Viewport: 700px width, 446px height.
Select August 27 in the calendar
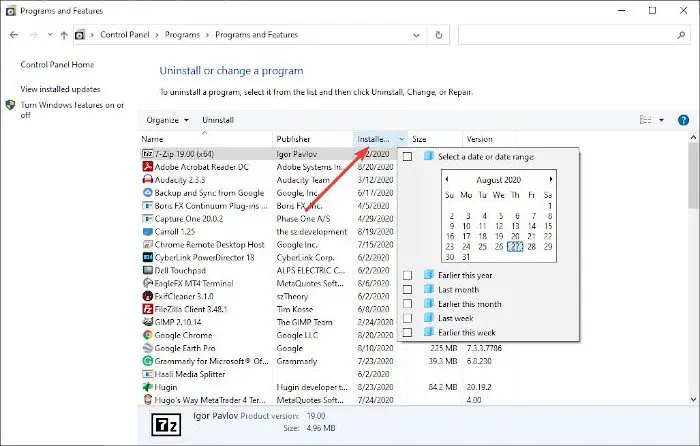point(515,246)
